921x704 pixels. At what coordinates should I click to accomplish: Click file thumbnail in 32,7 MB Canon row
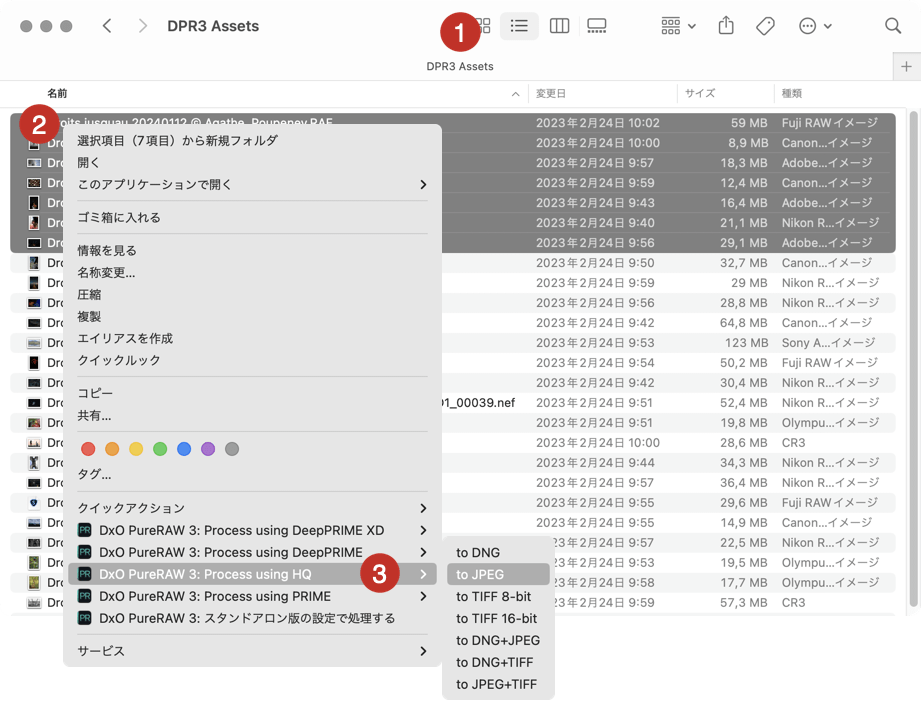pos(34,263)
